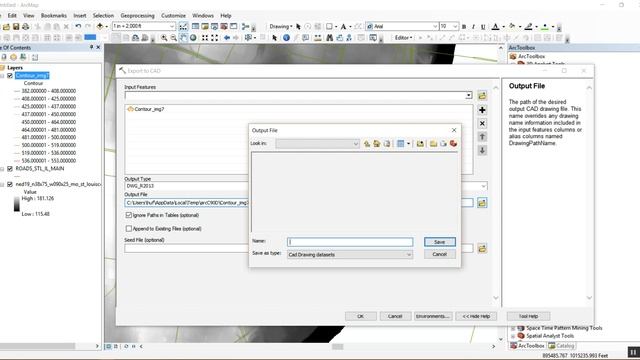The image size is (640, 360).
Task: Click OK in Export to CAD
Action: [x=360, y=316]
